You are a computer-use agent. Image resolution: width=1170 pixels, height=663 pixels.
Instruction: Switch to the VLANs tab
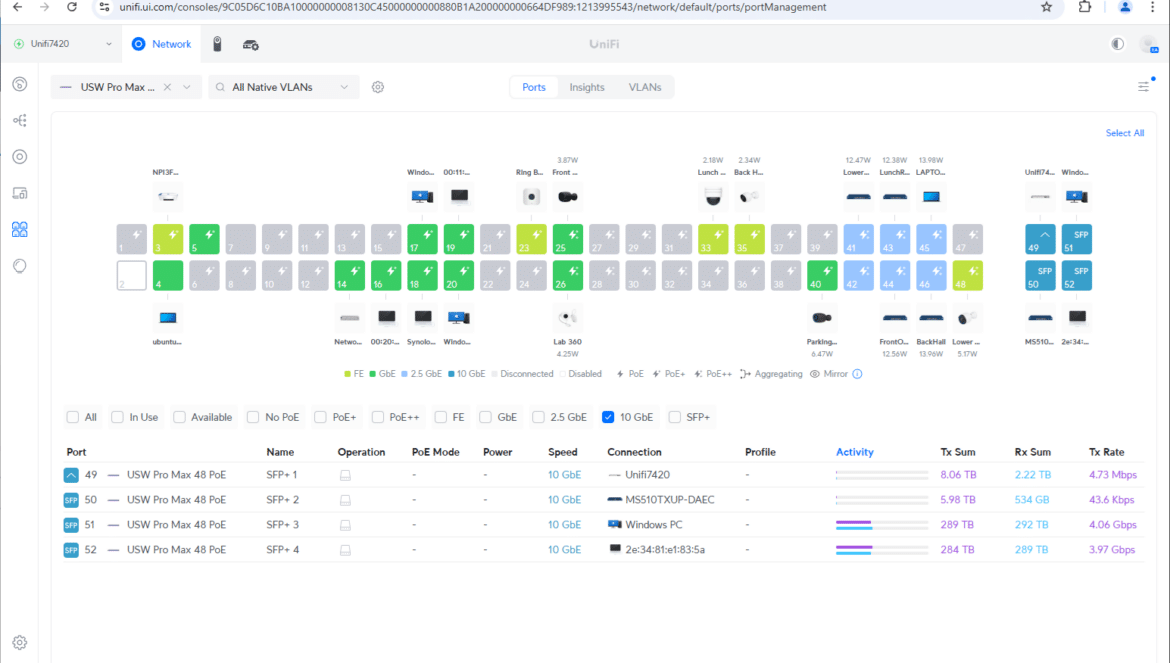coord(645,87)
